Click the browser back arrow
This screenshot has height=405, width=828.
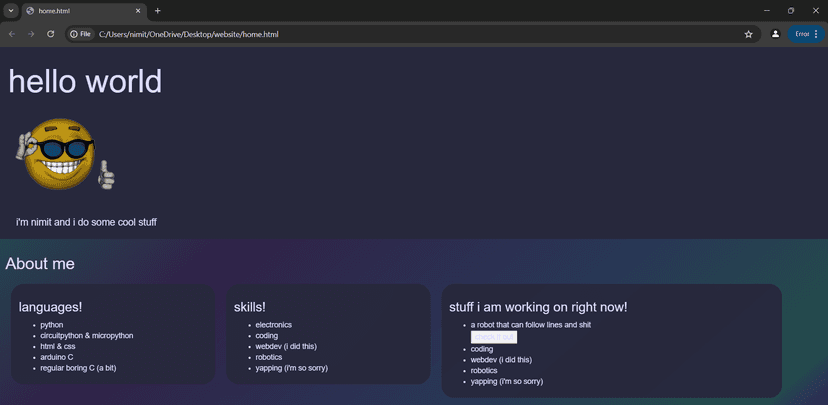[x=12, y=34]
